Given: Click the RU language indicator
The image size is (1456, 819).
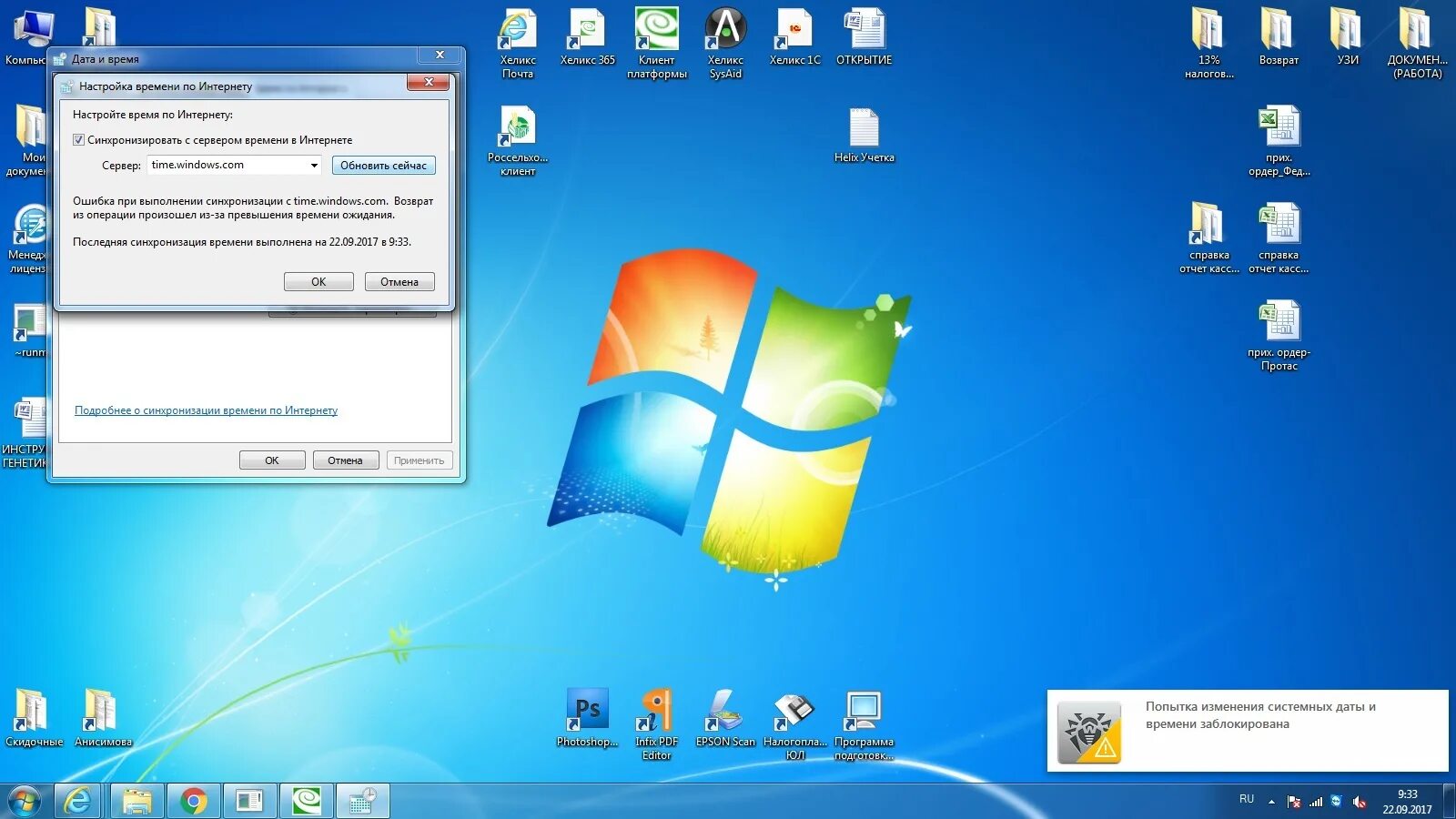Looking at the screenshot, I should (x=1247, y=799).
